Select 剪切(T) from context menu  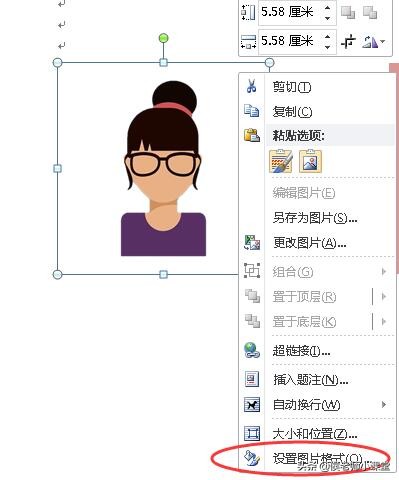click(318, 87)
